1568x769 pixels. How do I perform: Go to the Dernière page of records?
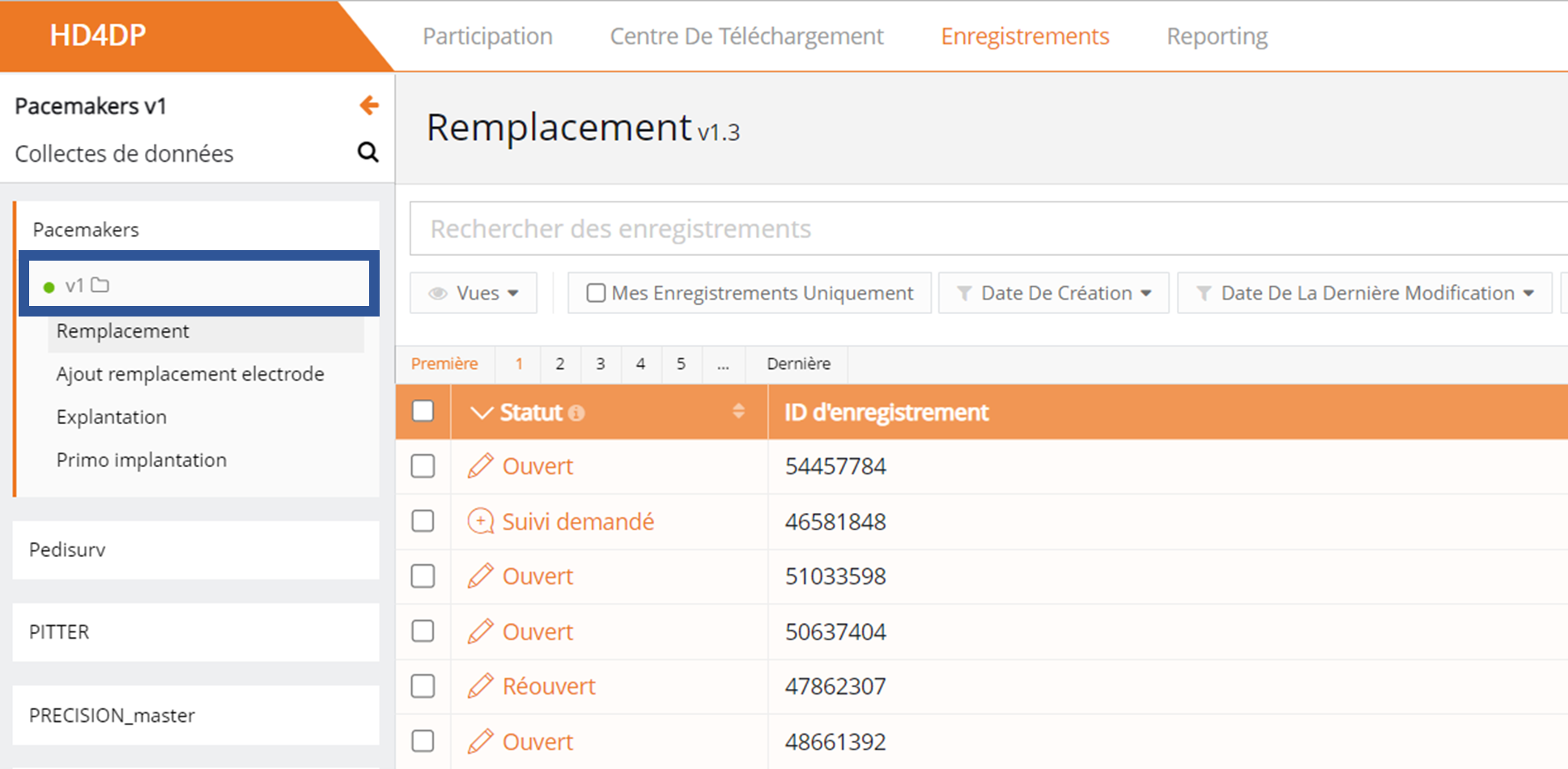pyautogui.click(x=798, y=364)
